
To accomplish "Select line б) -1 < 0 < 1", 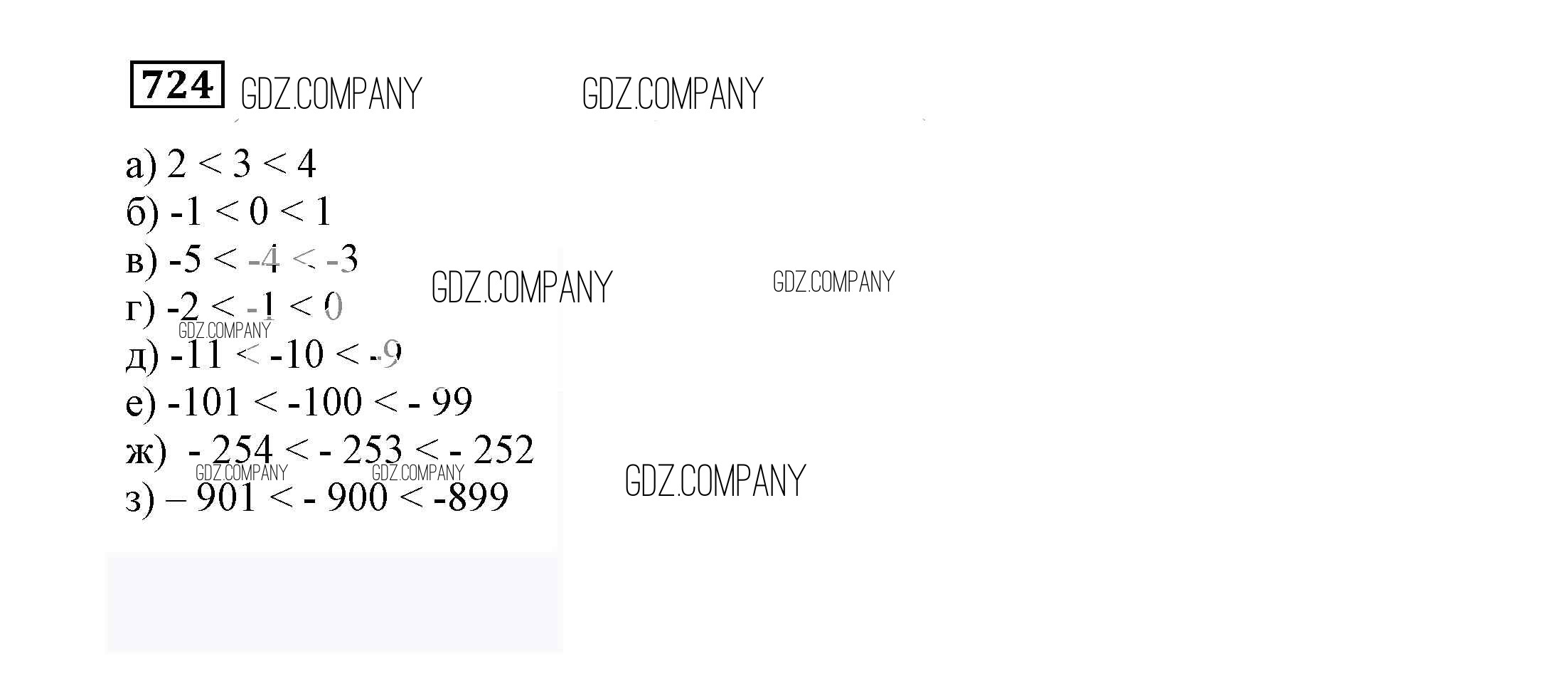I will click(229, 211).
